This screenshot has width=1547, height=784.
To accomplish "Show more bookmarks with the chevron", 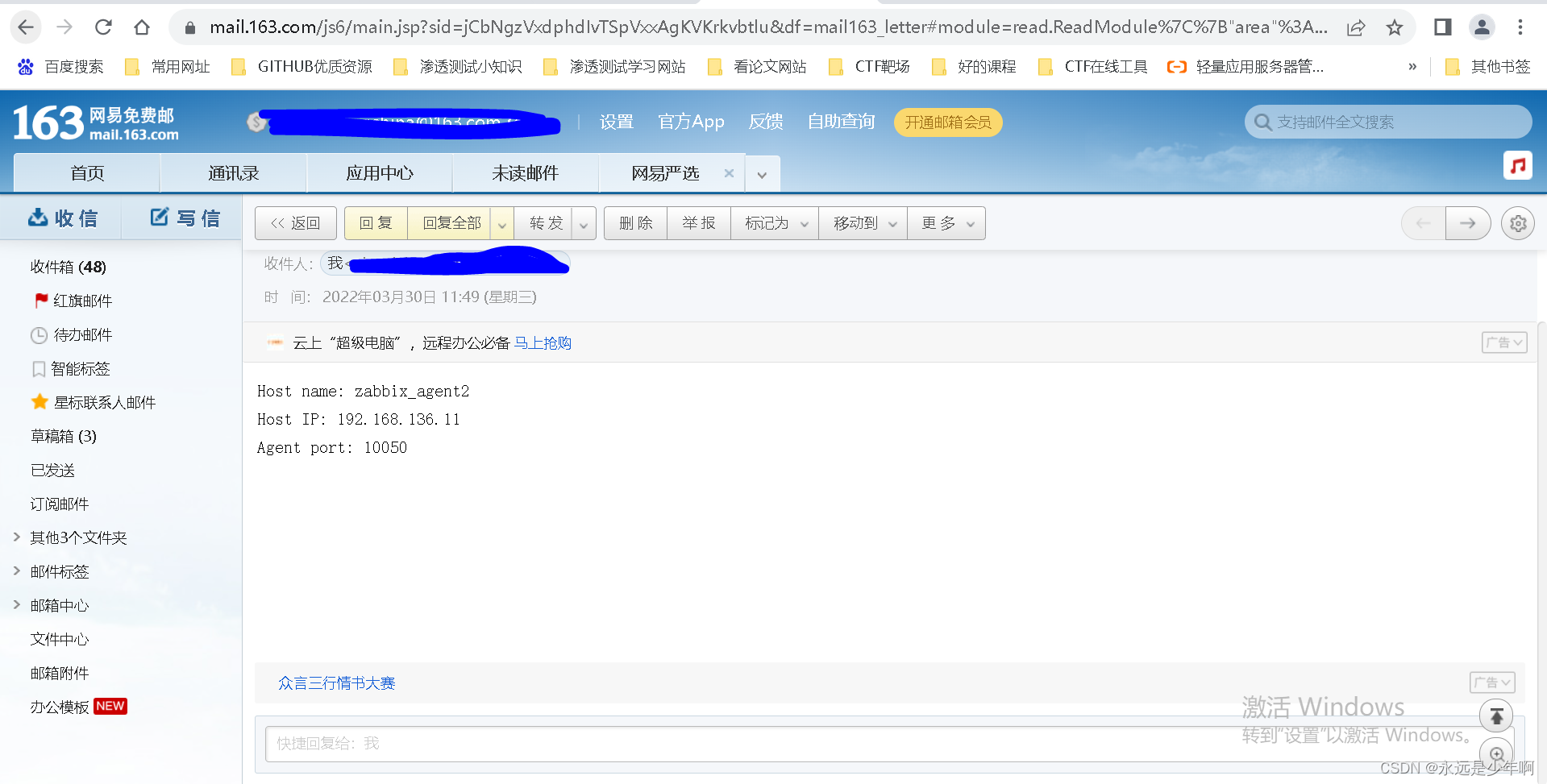I will click(1412, 67).
